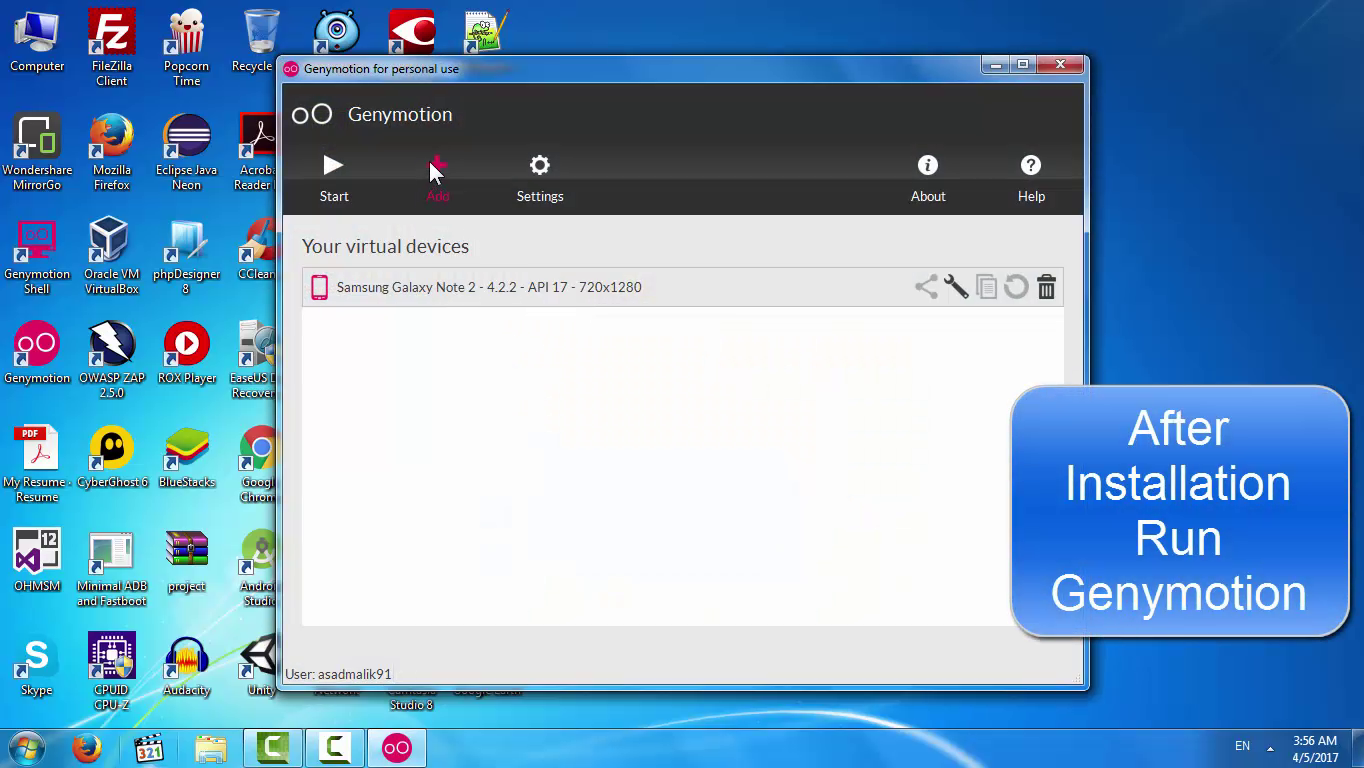Click the 'Your virtual devices' heading
This screenshot has height=768, width=1364.
pyautogui.click(x=385, y=246)
